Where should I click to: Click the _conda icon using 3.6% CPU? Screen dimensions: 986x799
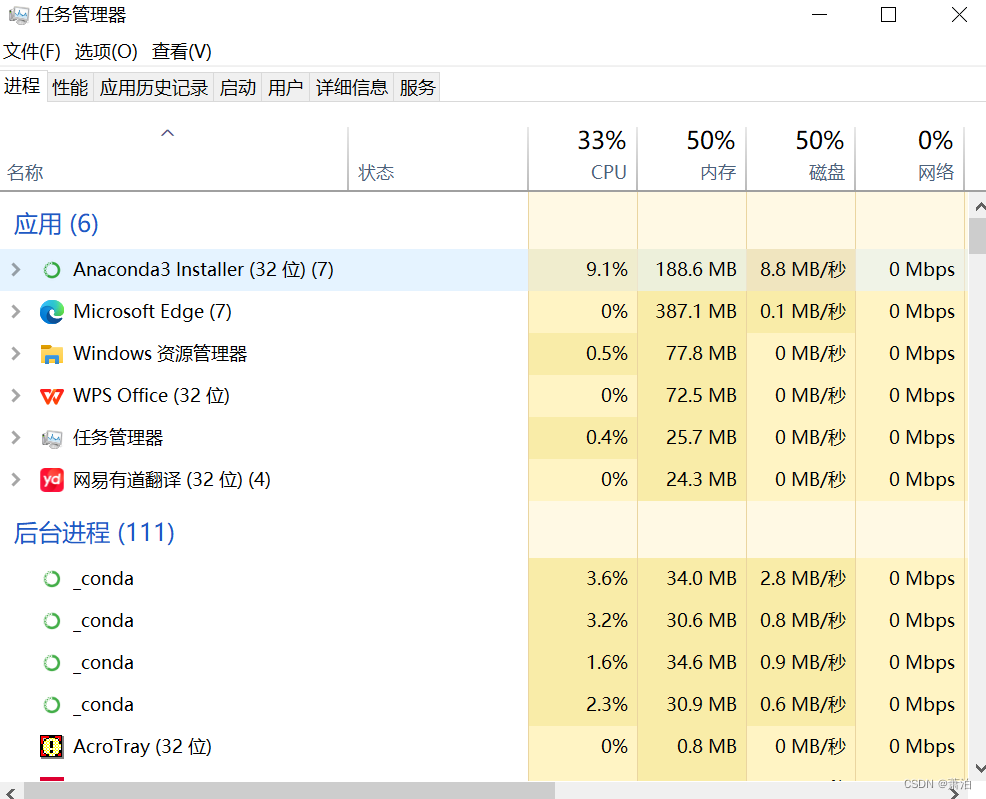[52, 579]
